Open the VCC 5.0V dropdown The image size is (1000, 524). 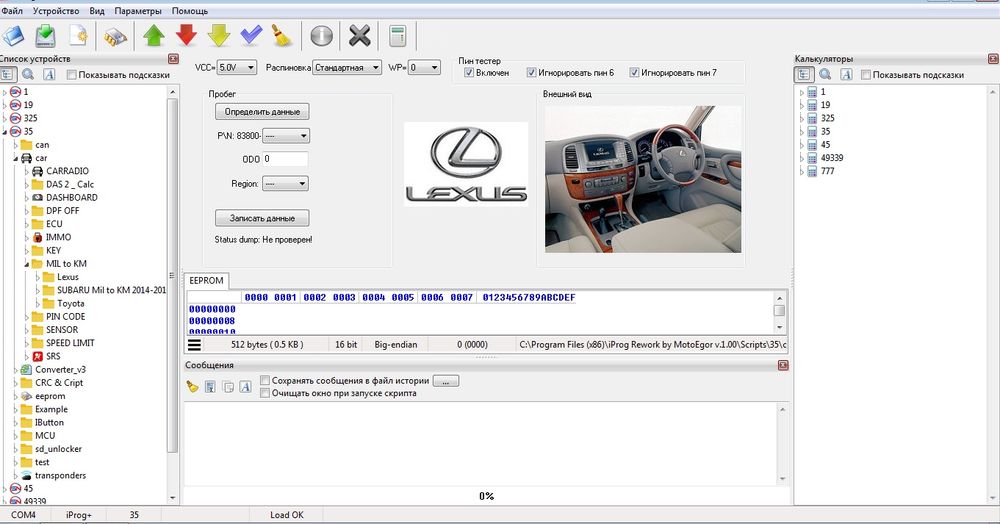pos(237,67)
